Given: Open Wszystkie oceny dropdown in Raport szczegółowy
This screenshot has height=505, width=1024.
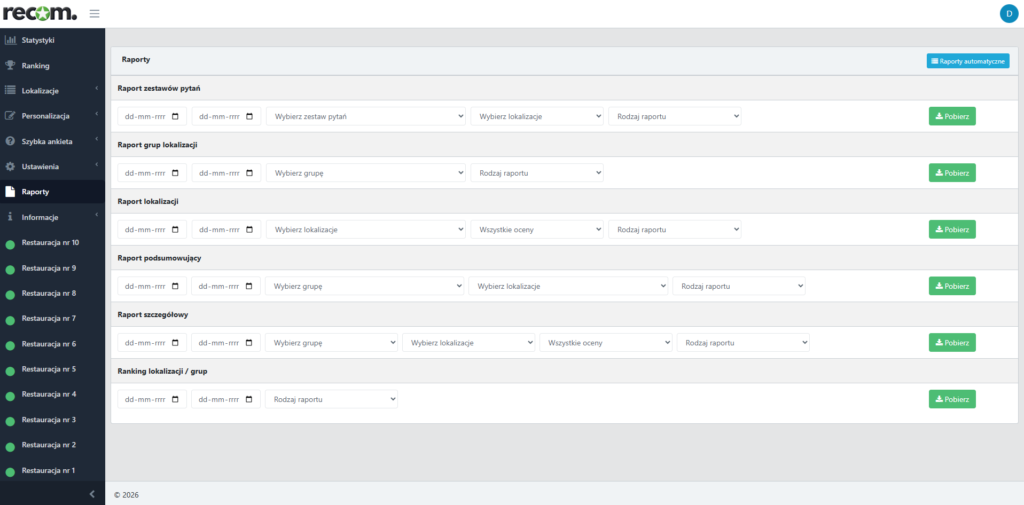Looking at the screenshot, I should 605,343.
